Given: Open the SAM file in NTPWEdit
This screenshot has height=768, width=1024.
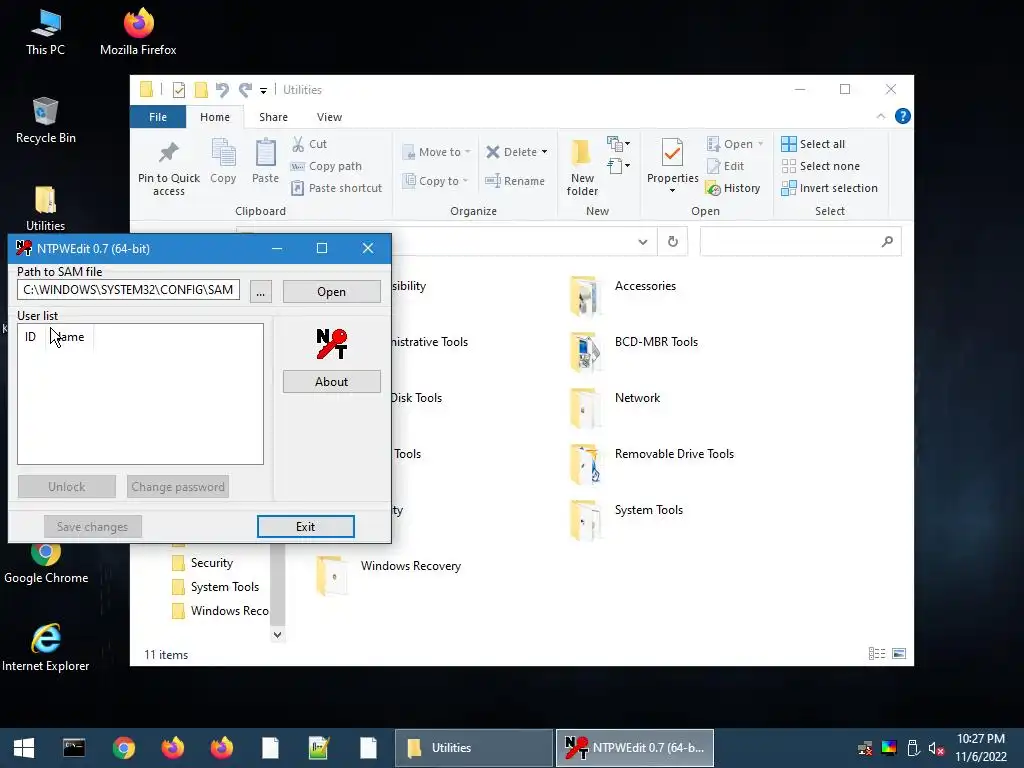Looking at the screenshot, I should pyautogui.click(x=331, y=291).
